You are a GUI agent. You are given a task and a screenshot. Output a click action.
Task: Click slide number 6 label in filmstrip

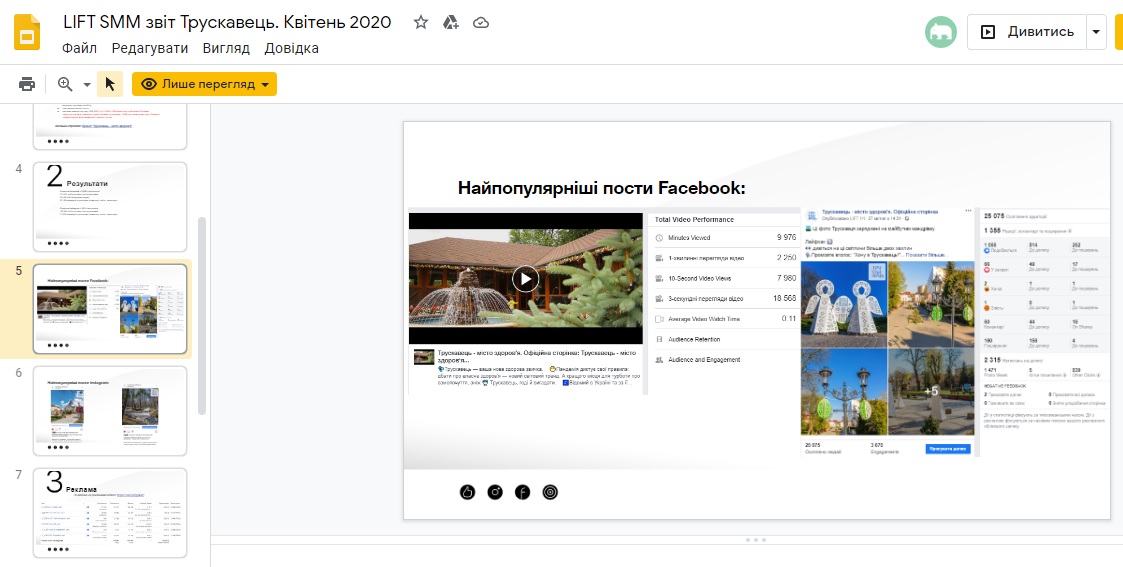(19, 373)
